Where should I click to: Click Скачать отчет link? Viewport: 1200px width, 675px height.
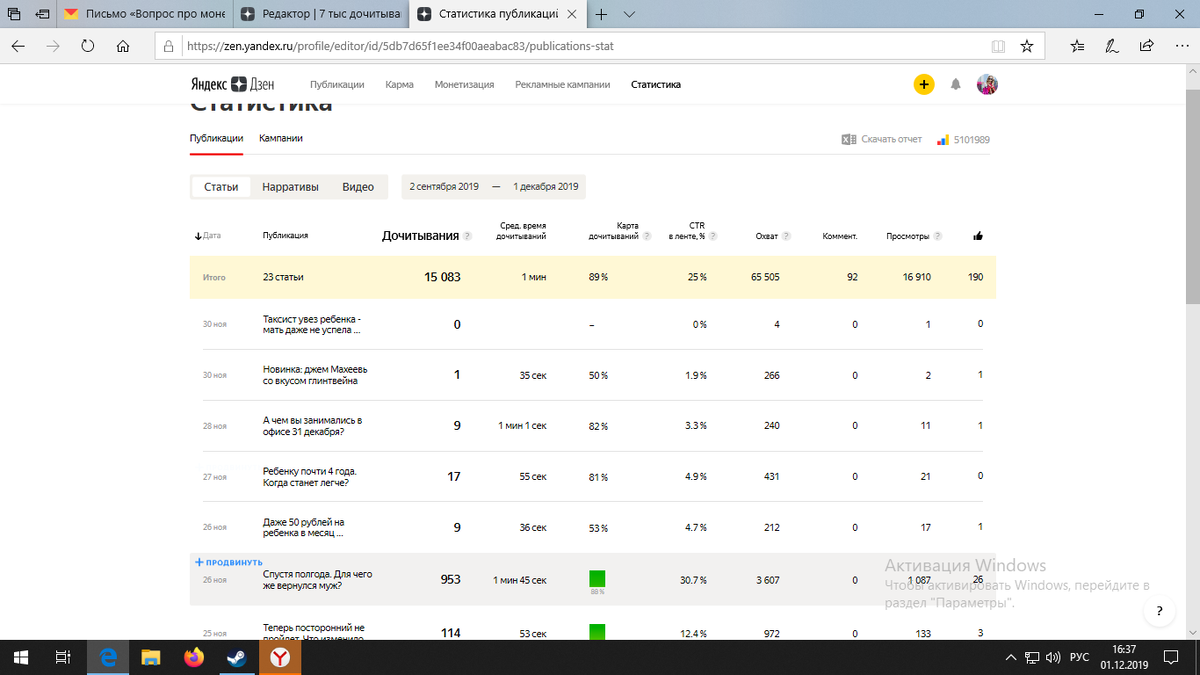point(891,139)
